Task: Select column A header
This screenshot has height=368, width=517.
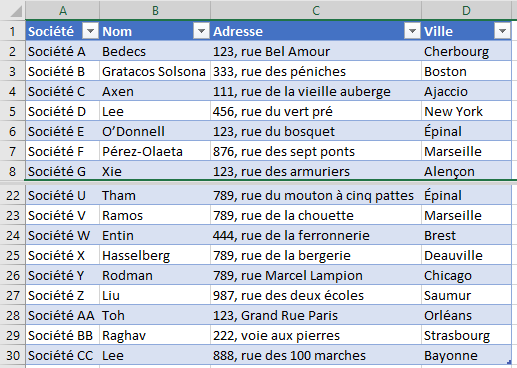Action: [x=63, y=11]
